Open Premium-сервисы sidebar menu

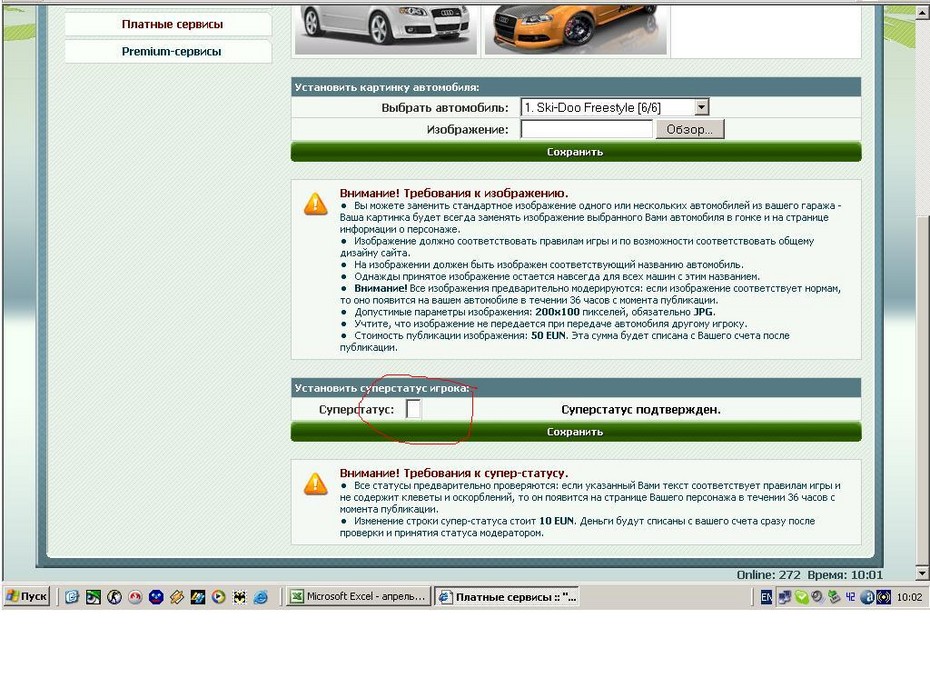(x=172, y=51)
